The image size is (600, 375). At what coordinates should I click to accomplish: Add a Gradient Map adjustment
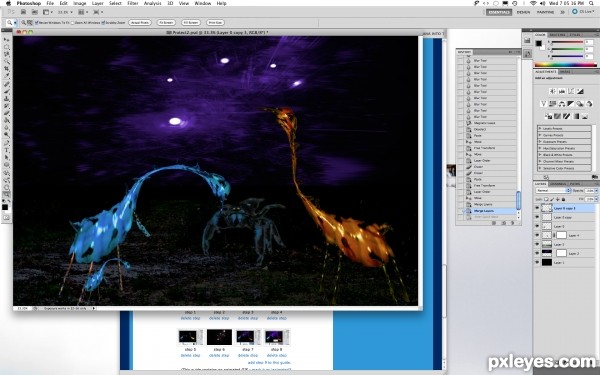click(576, 116)
